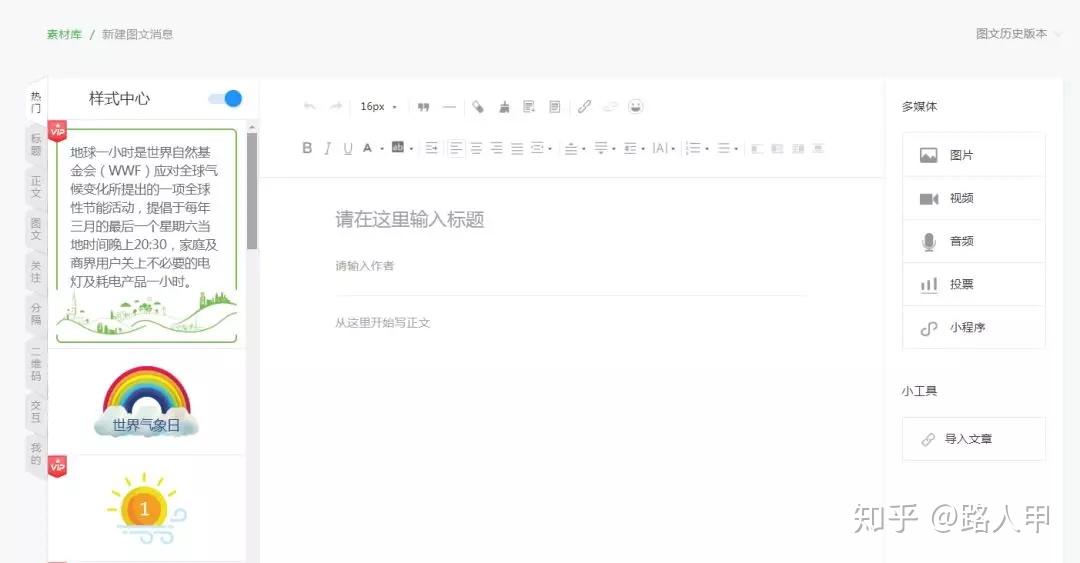The image size is (1080, 563).
Task: Click the 导入文章 button
Action: click(x=974, y=439)
